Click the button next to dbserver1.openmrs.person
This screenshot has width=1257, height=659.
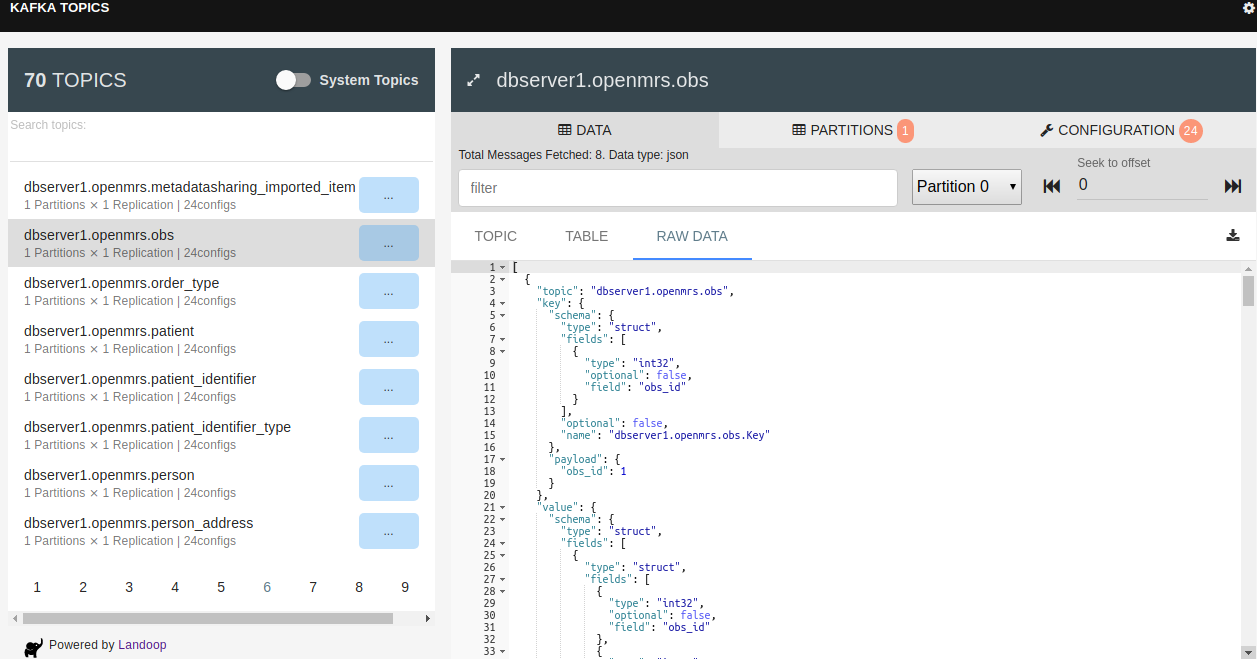(x=389, y=483)
